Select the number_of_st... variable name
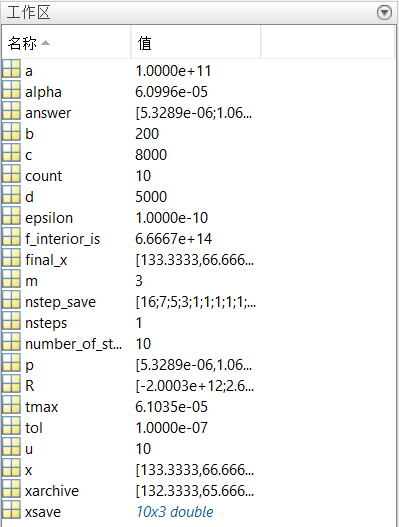 [x=73, y=344]
